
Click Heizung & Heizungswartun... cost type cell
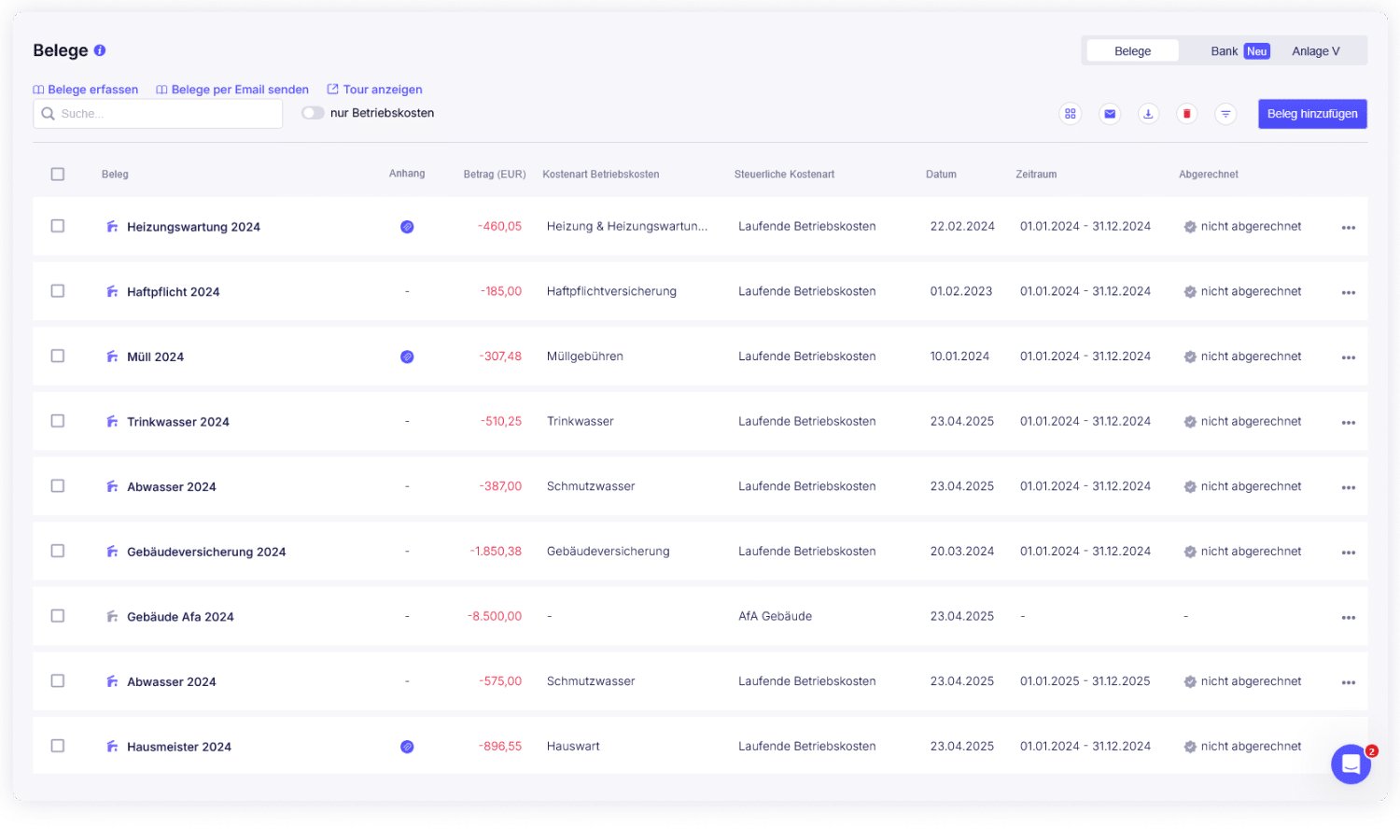(627, 226)
